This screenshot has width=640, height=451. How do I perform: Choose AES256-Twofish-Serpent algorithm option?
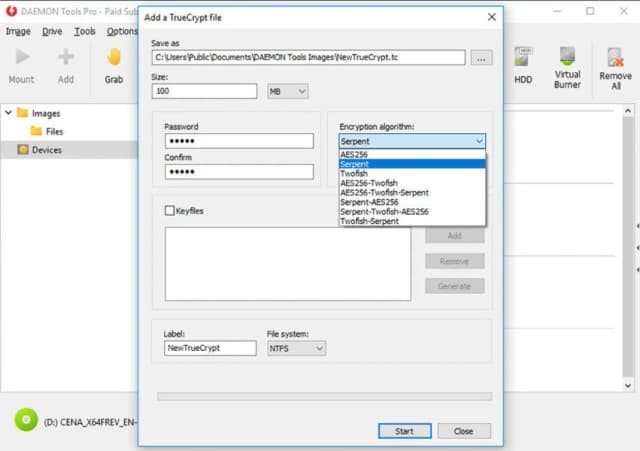[x=412, y=193]
